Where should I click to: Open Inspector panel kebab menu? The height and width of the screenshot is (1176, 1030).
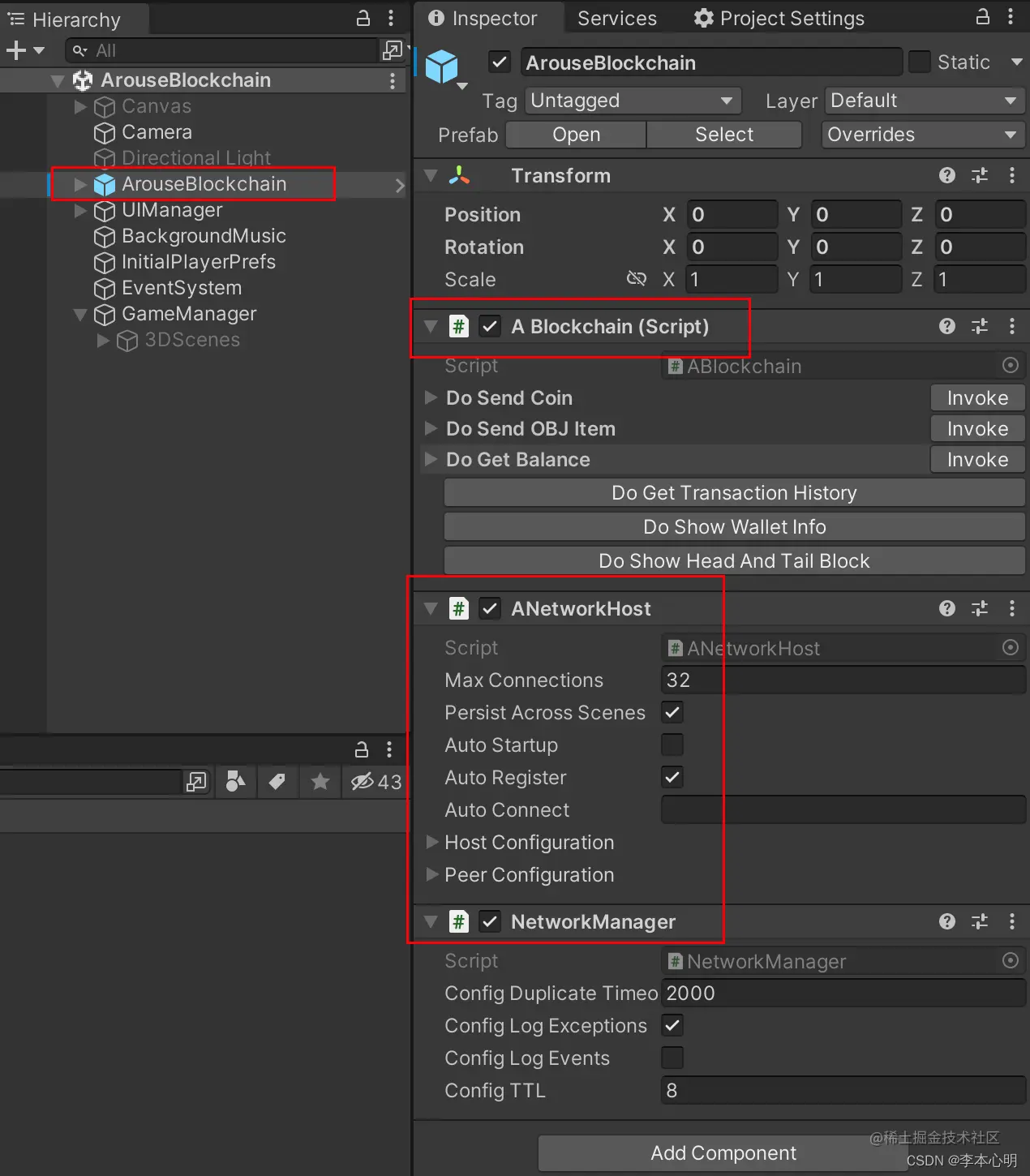click(x=1011, y=17)
